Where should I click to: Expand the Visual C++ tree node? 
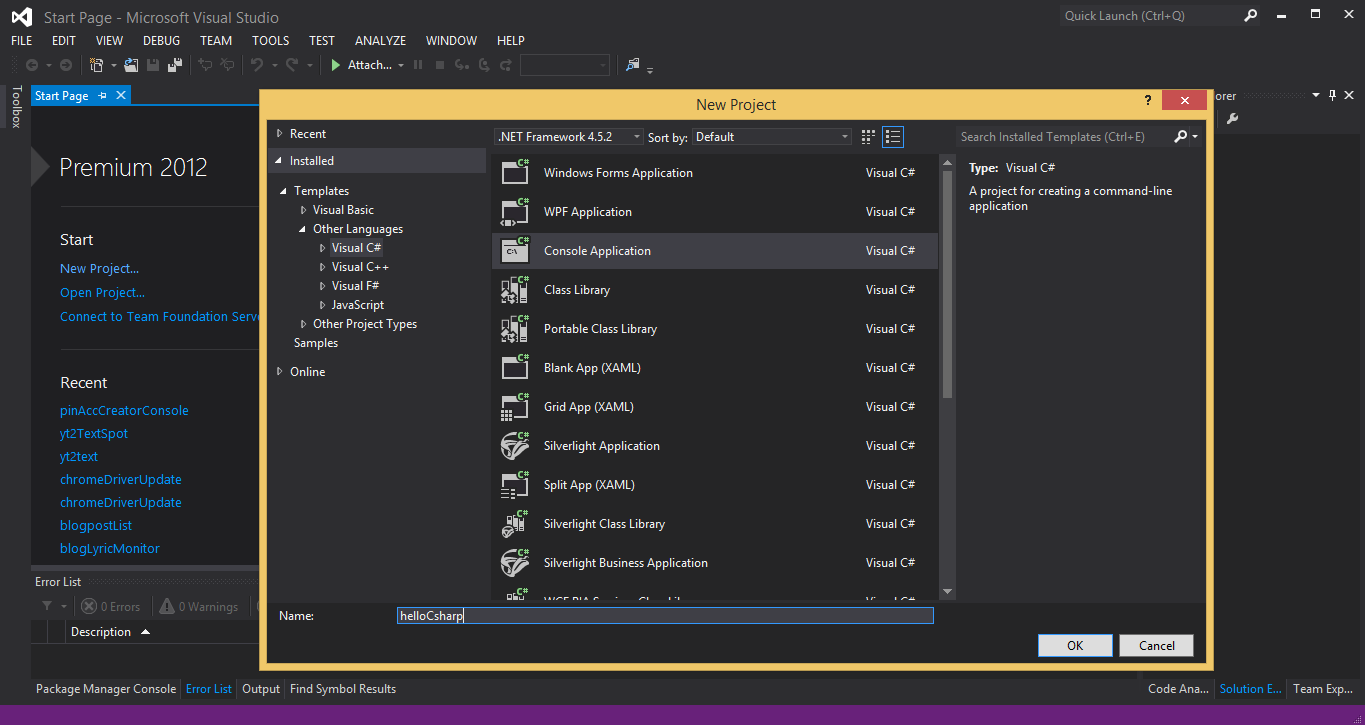coord(323,267)
